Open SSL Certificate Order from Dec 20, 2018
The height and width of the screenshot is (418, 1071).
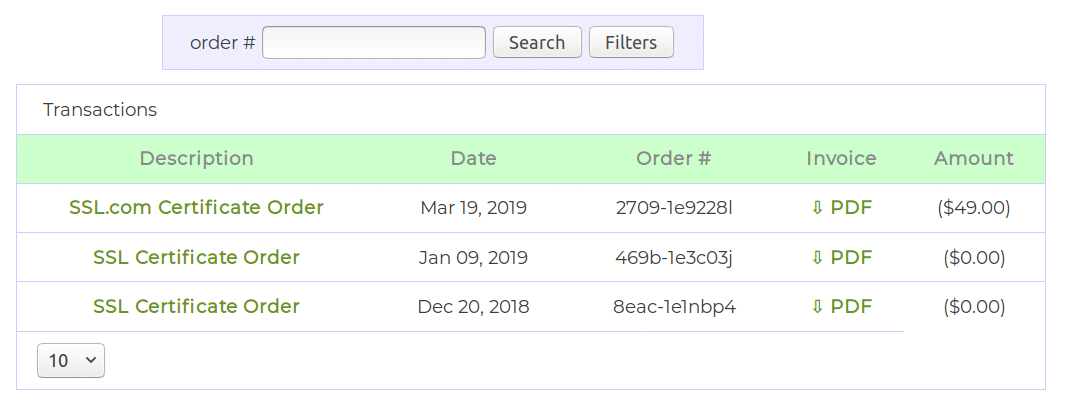pos(196,306)
